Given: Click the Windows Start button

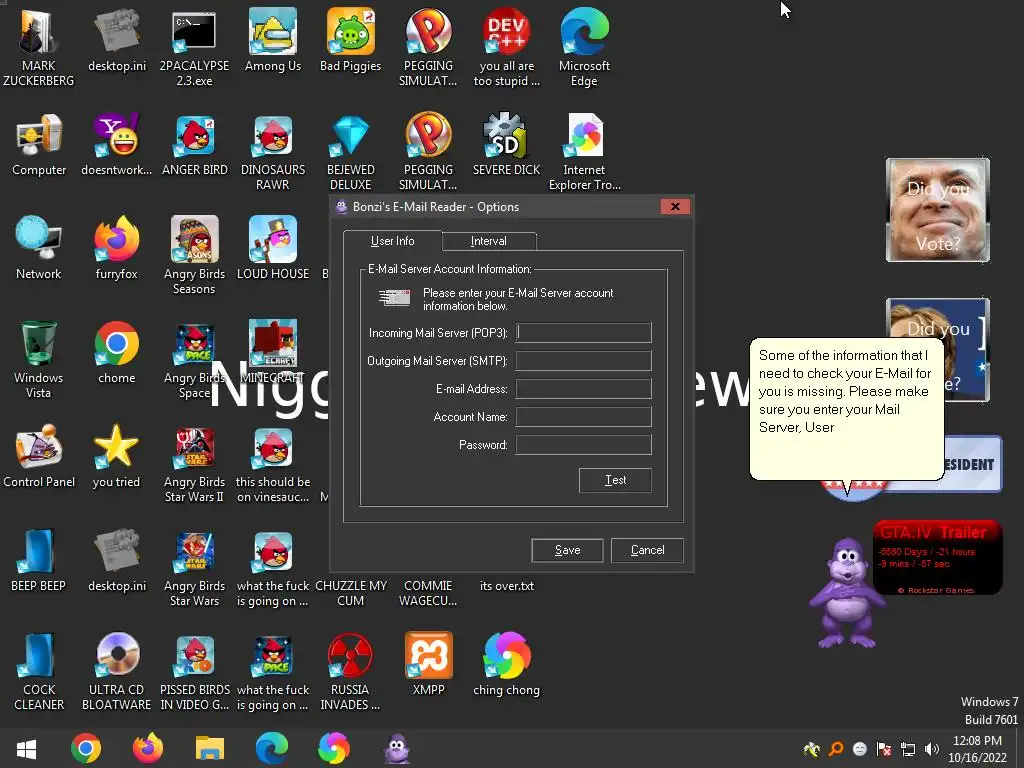Looking at the screenshot, I should click(26, 748).
